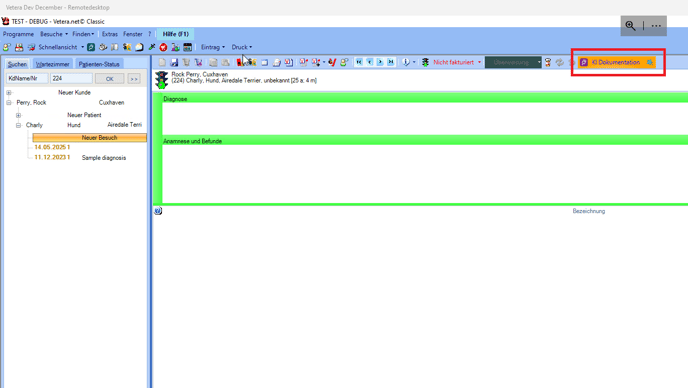
Task: Save the visit with the floppy disk icon
Action: click(x=174, y=62)
